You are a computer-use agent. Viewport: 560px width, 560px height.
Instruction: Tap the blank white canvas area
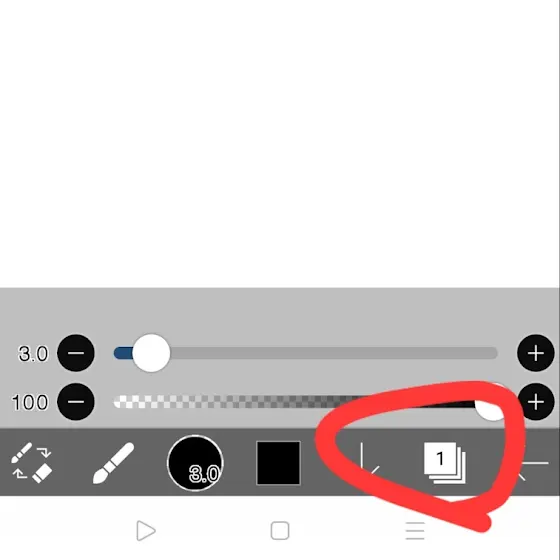(x=279, y=143)
